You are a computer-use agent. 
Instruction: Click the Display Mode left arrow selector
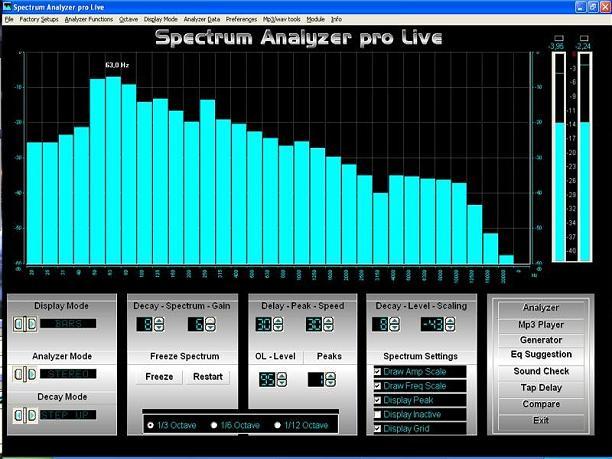pos(18,324)
